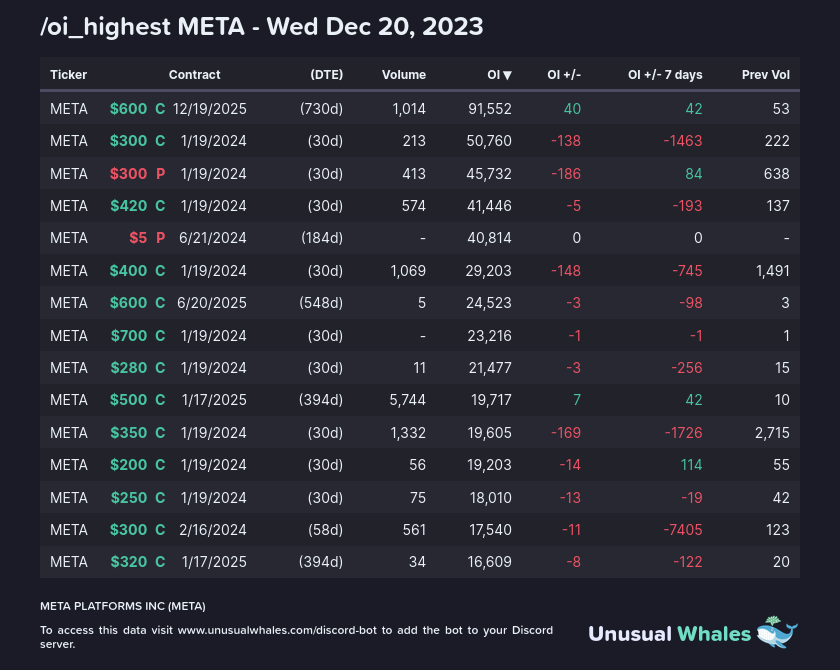The image size is (840, 670).
Task: Click the OI change value -138
Action: click(x=566, y=141)
